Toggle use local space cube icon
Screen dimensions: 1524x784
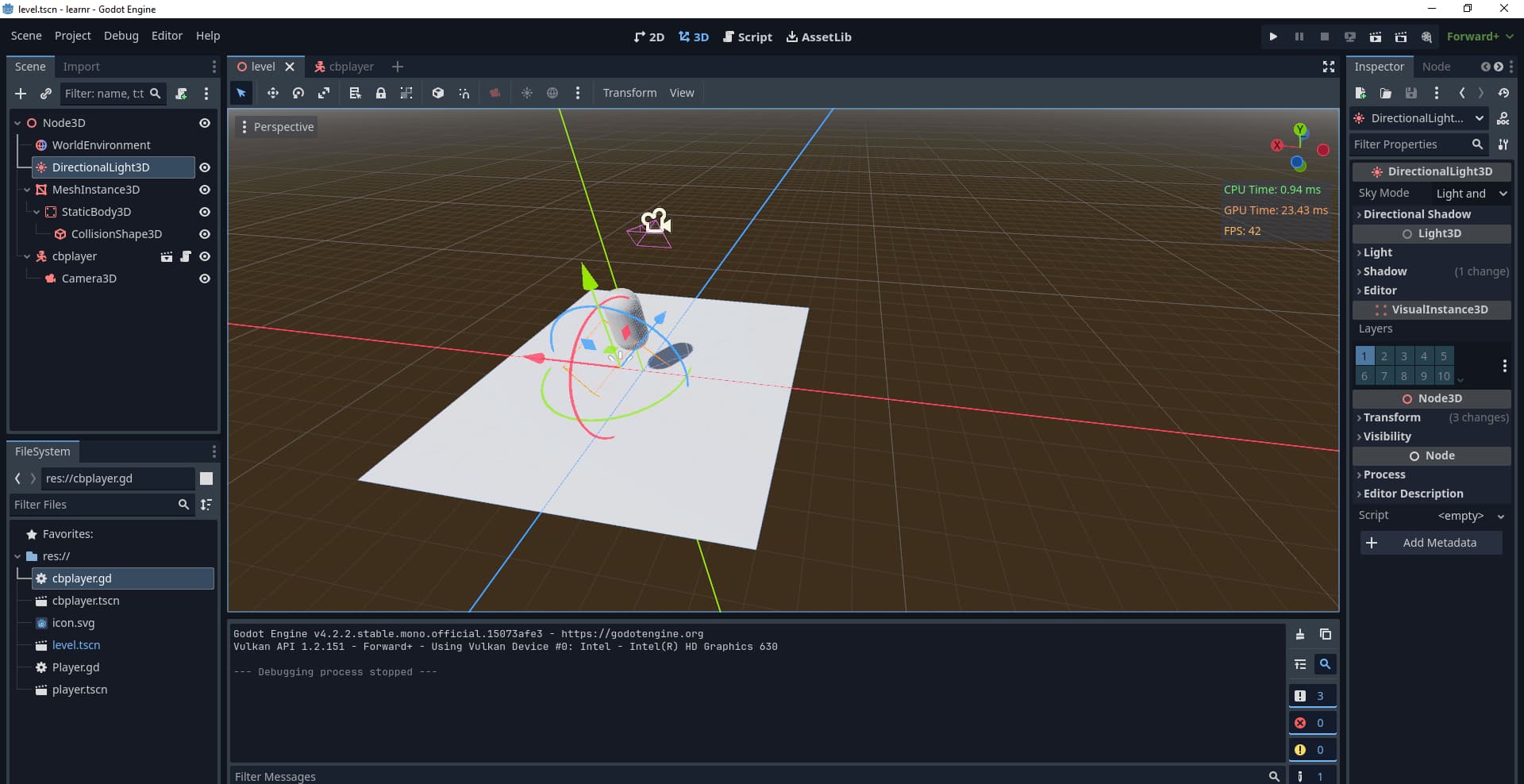437,93
